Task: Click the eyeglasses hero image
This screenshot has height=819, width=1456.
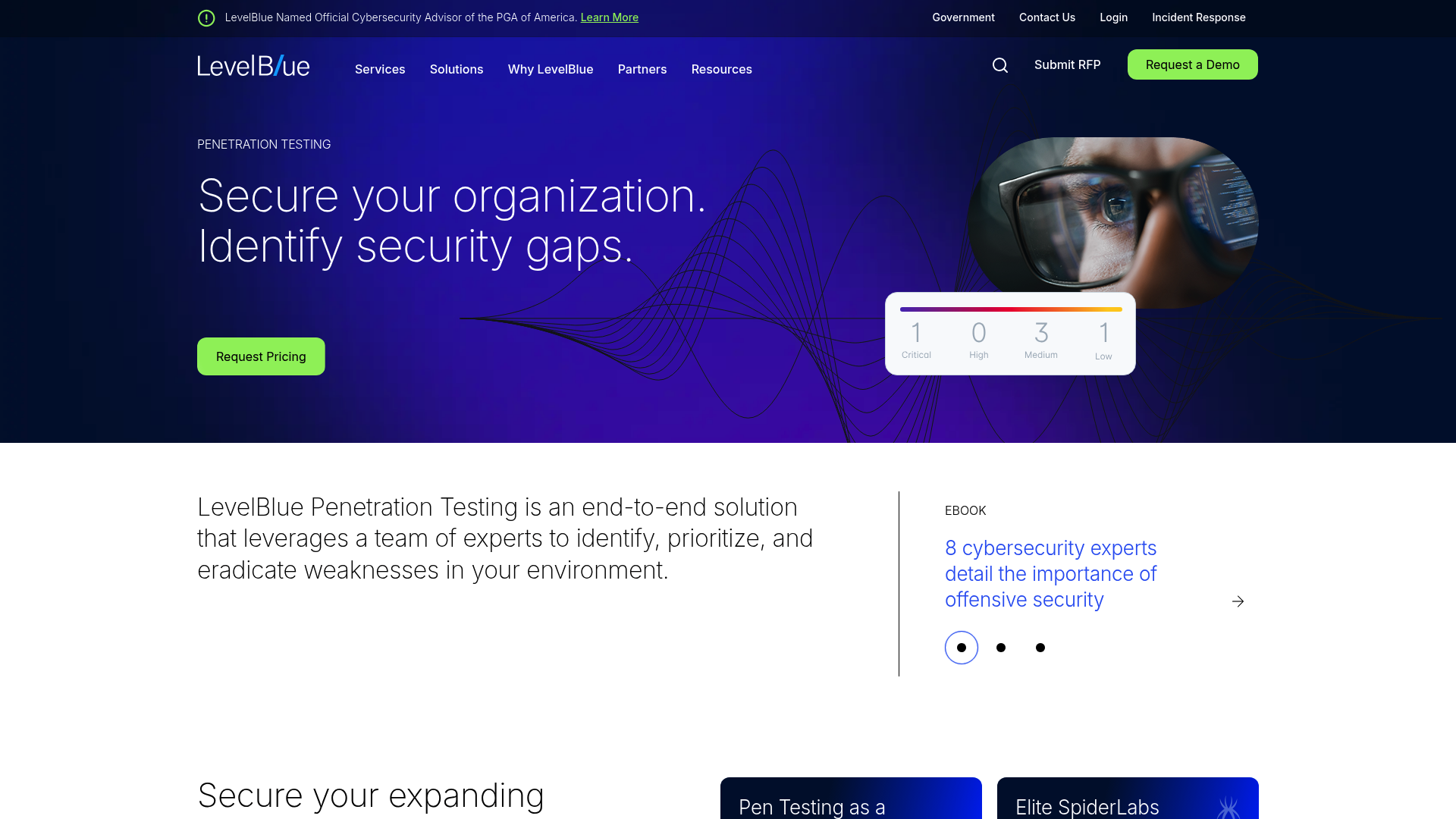Action: [x=1113, y=222]
